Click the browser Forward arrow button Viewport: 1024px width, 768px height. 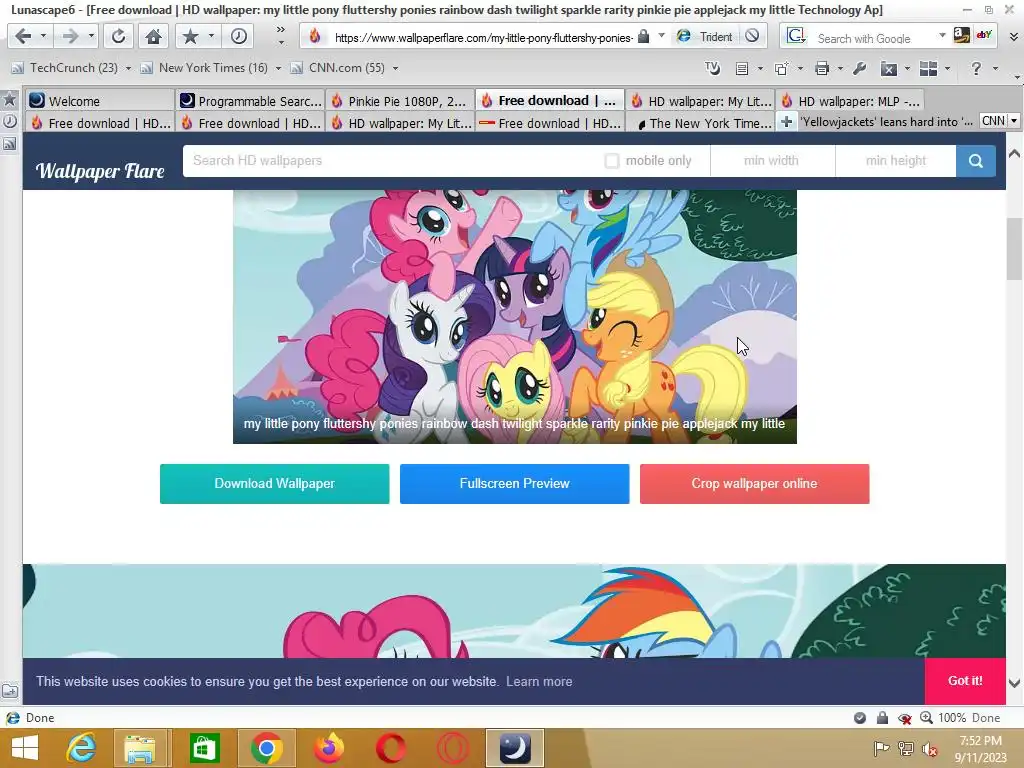pyautogui.click(x=70, y=36)
